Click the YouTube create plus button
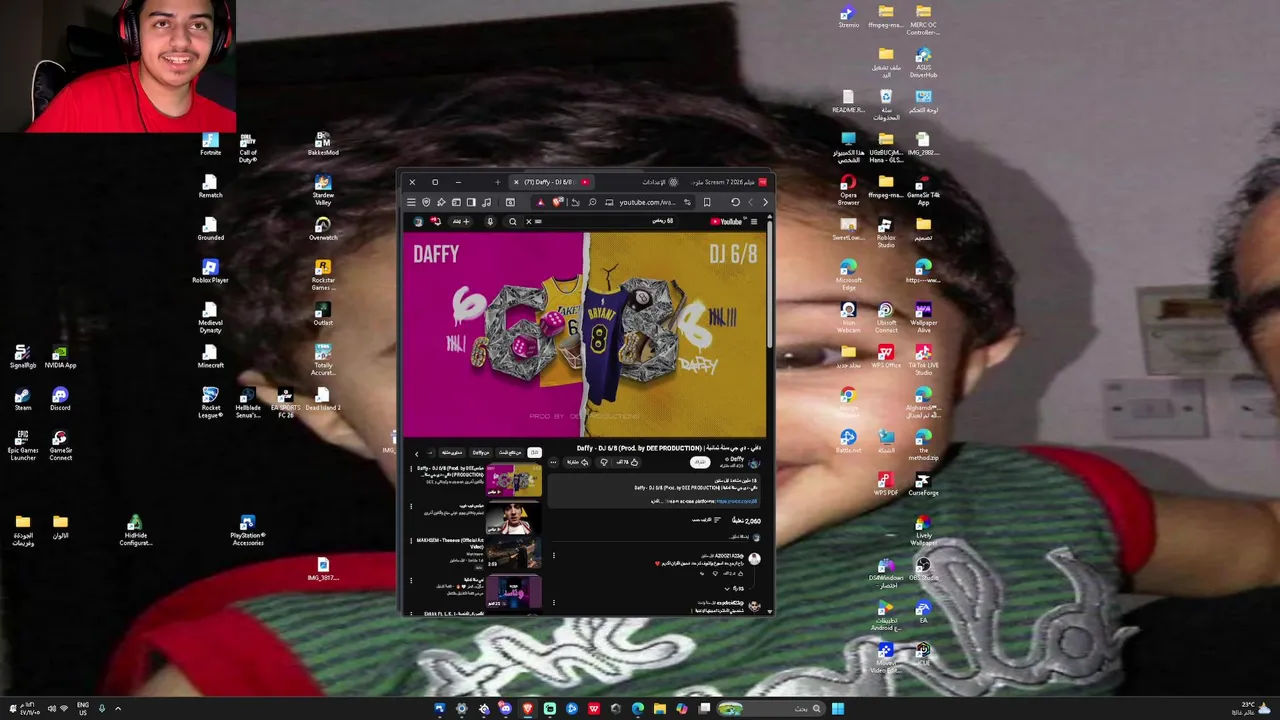1280x720 pixels. tap(461, 221)
